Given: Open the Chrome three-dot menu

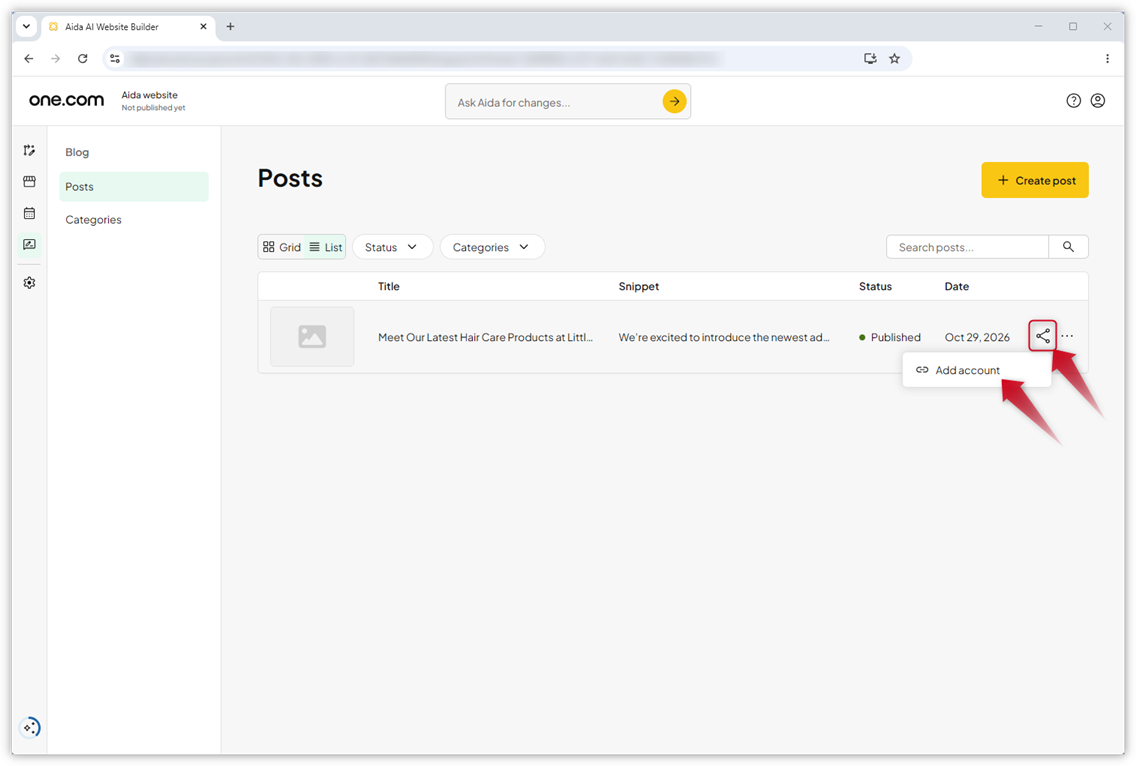Looking at the screenshot, I should point(1107,59).
